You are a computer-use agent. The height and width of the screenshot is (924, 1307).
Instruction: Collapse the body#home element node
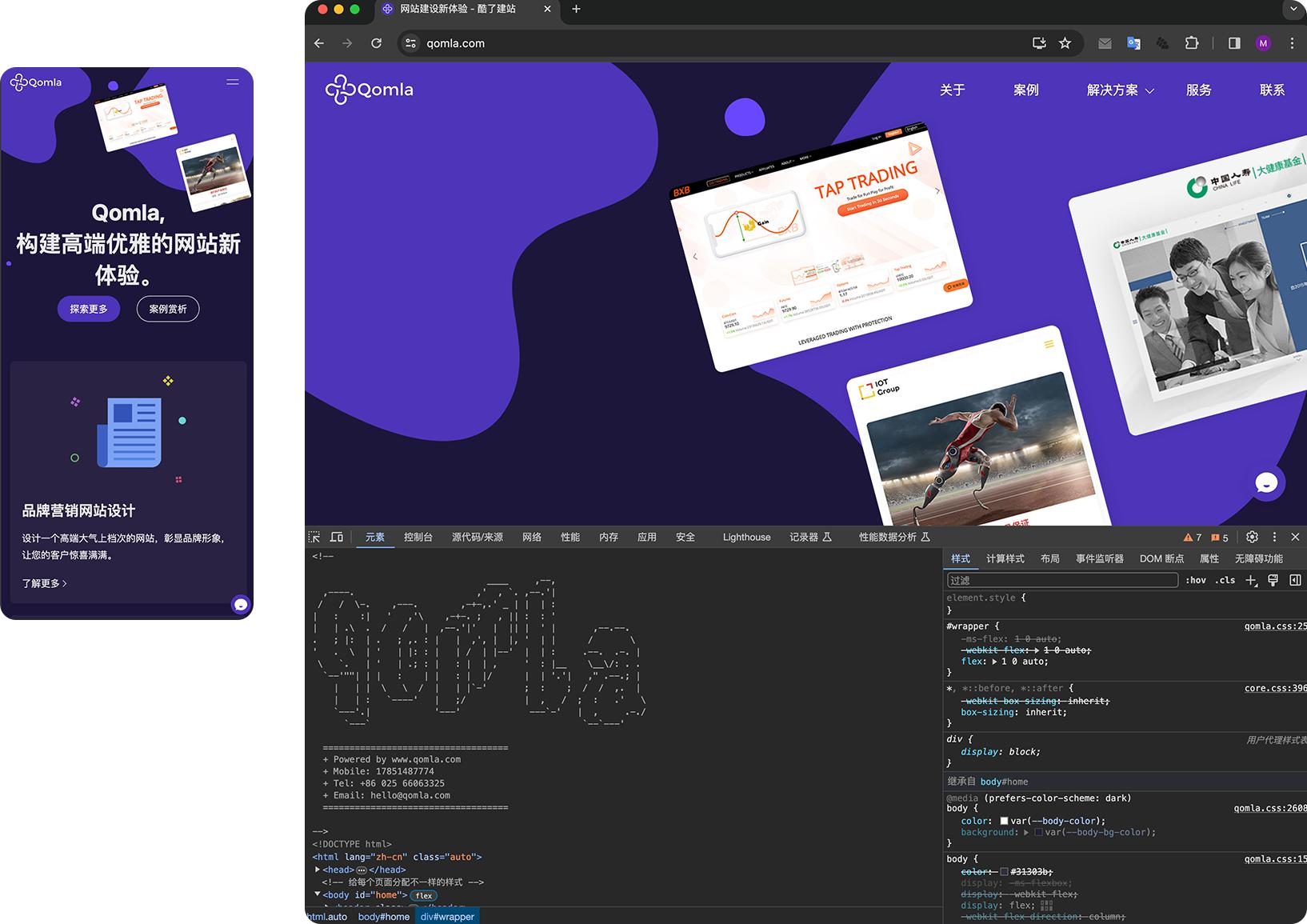pyautogui.click(x=318, y=894)
